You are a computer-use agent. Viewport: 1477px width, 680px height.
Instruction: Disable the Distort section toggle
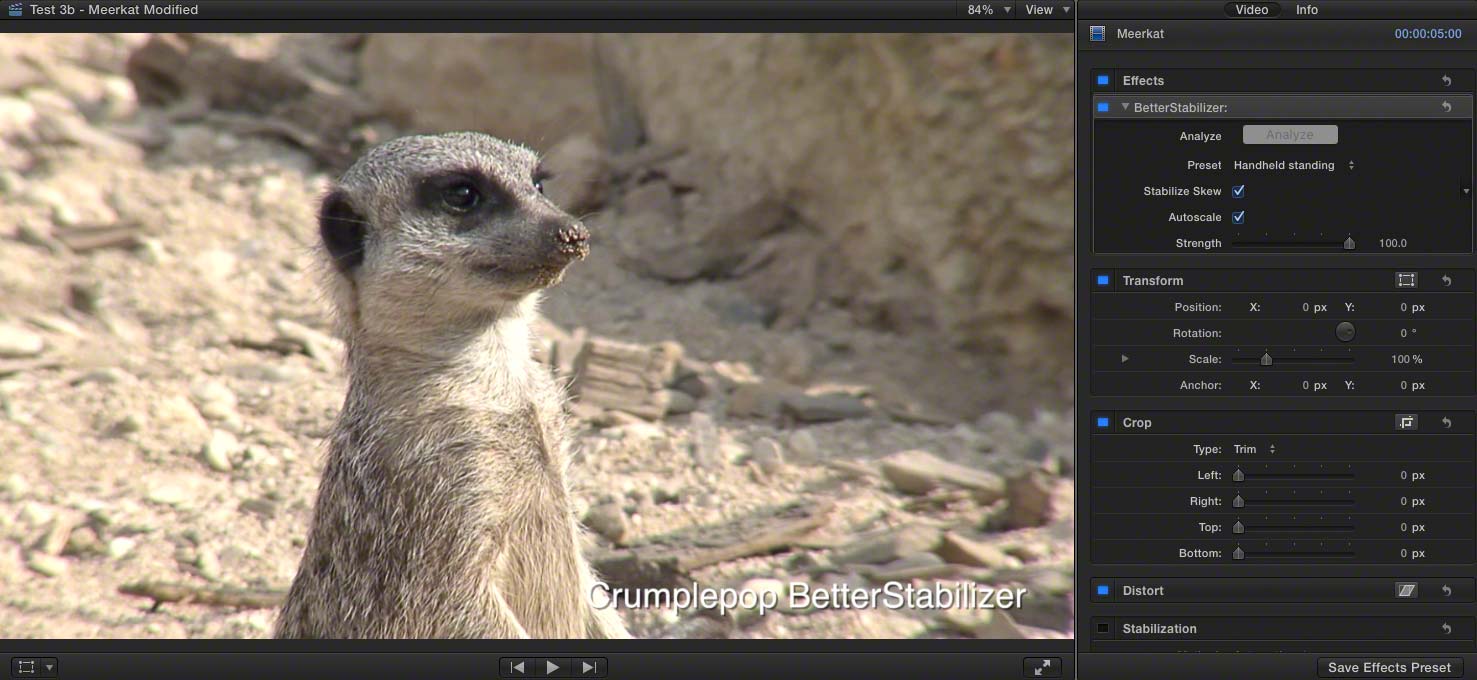1103,591
